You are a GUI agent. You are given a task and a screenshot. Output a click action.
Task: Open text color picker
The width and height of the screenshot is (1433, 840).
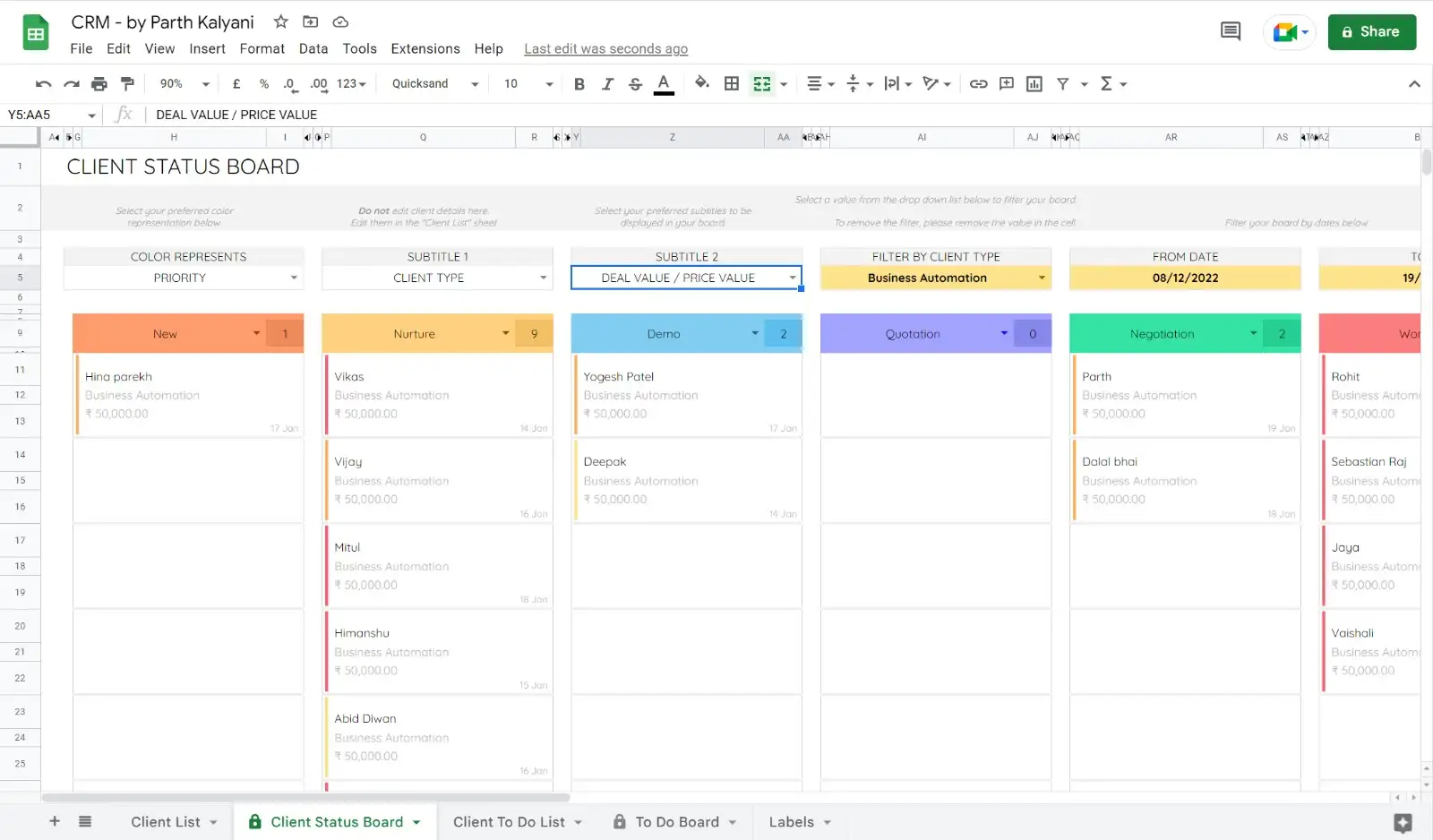pyautogui.click(x=664, y=84)
